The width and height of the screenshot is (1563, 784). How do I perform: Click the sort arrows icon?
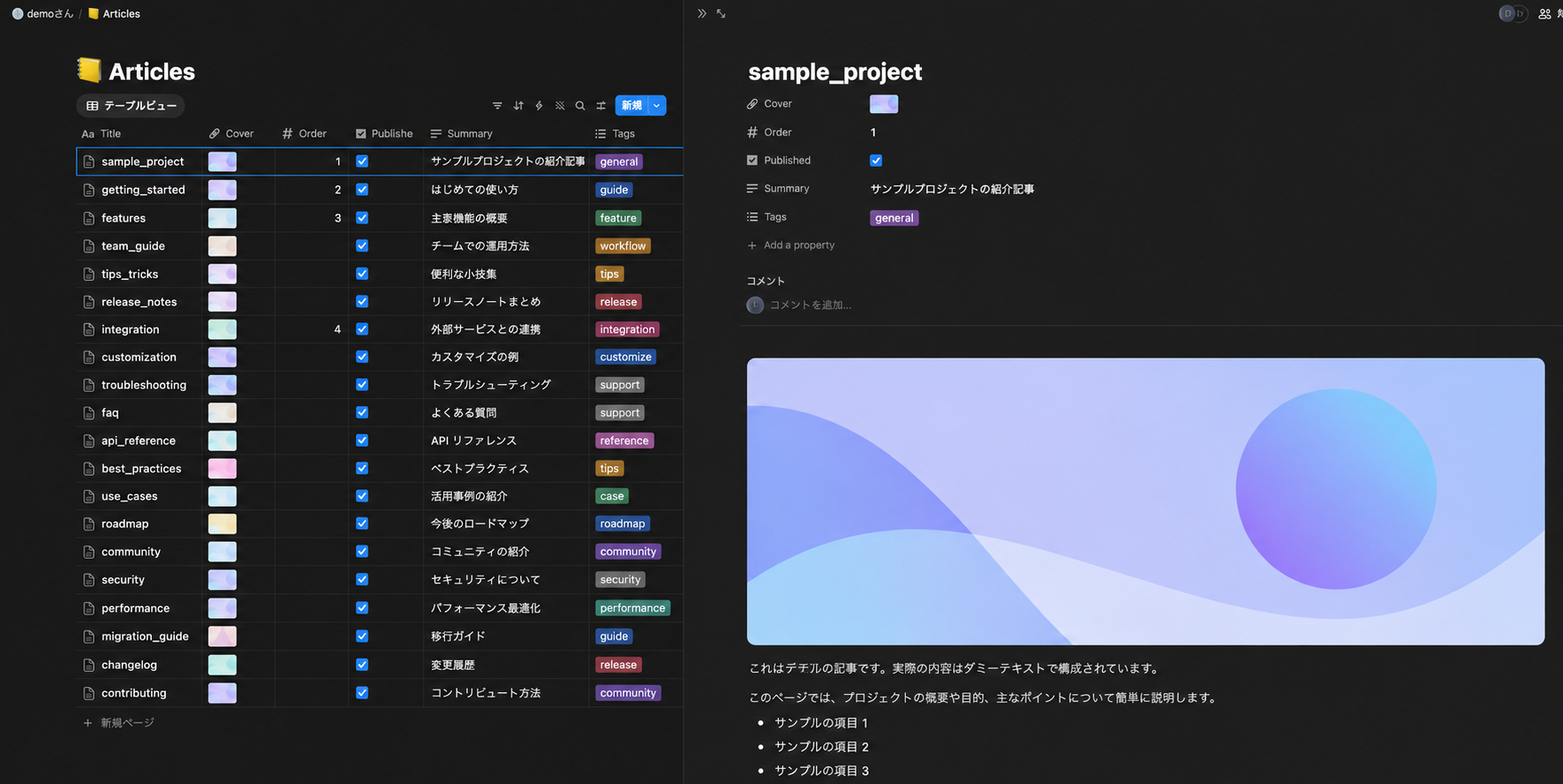pyautogui.click(x=518, y=106)
